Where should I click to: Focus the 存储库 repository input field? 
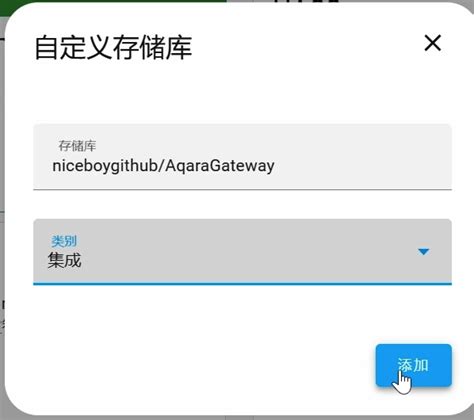coord(242,157)
